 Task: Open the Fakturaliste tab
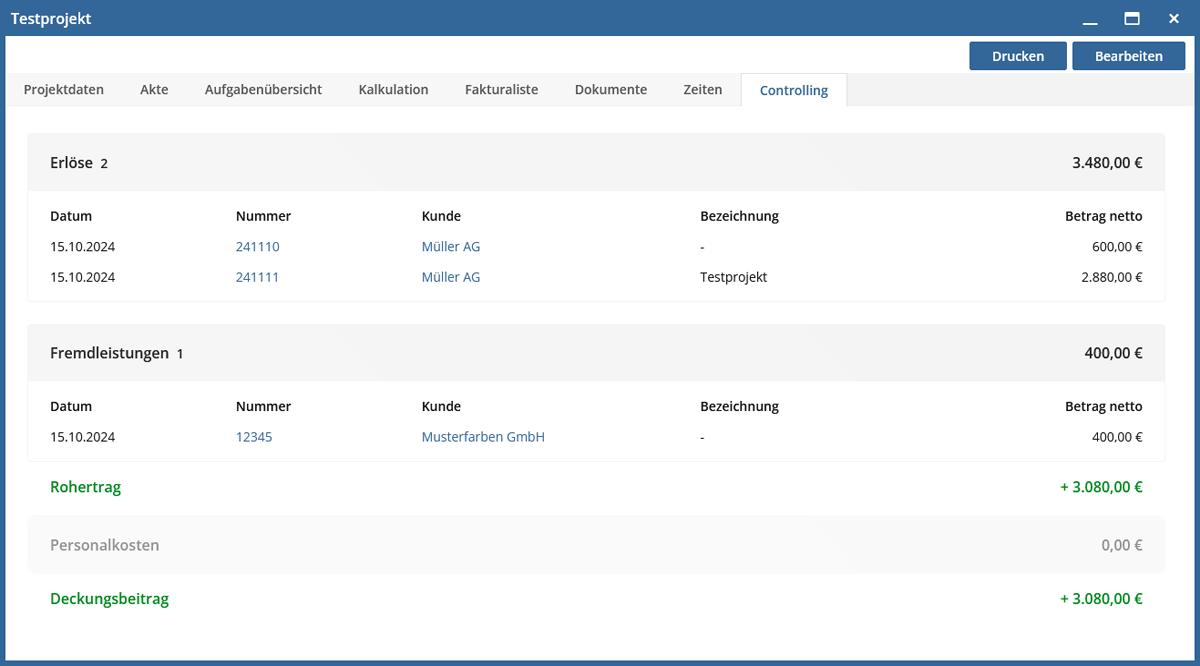[x=501, y=89]
